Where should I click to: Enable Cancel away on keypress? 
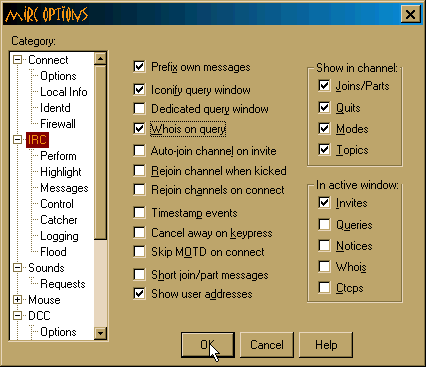click(x=139, y=233)
